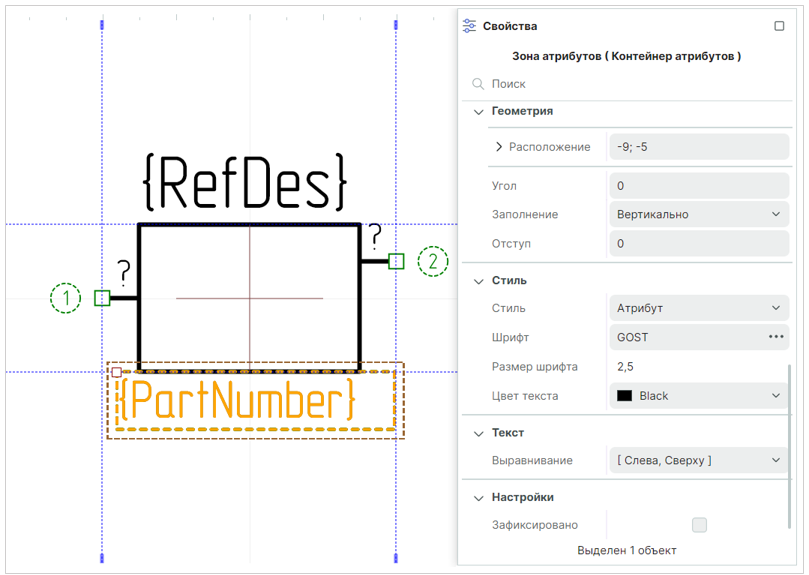Image resolution: width=809 pixels, height=575 pixels.
Task: Click the Угол value field
Action: click(698, 186)
